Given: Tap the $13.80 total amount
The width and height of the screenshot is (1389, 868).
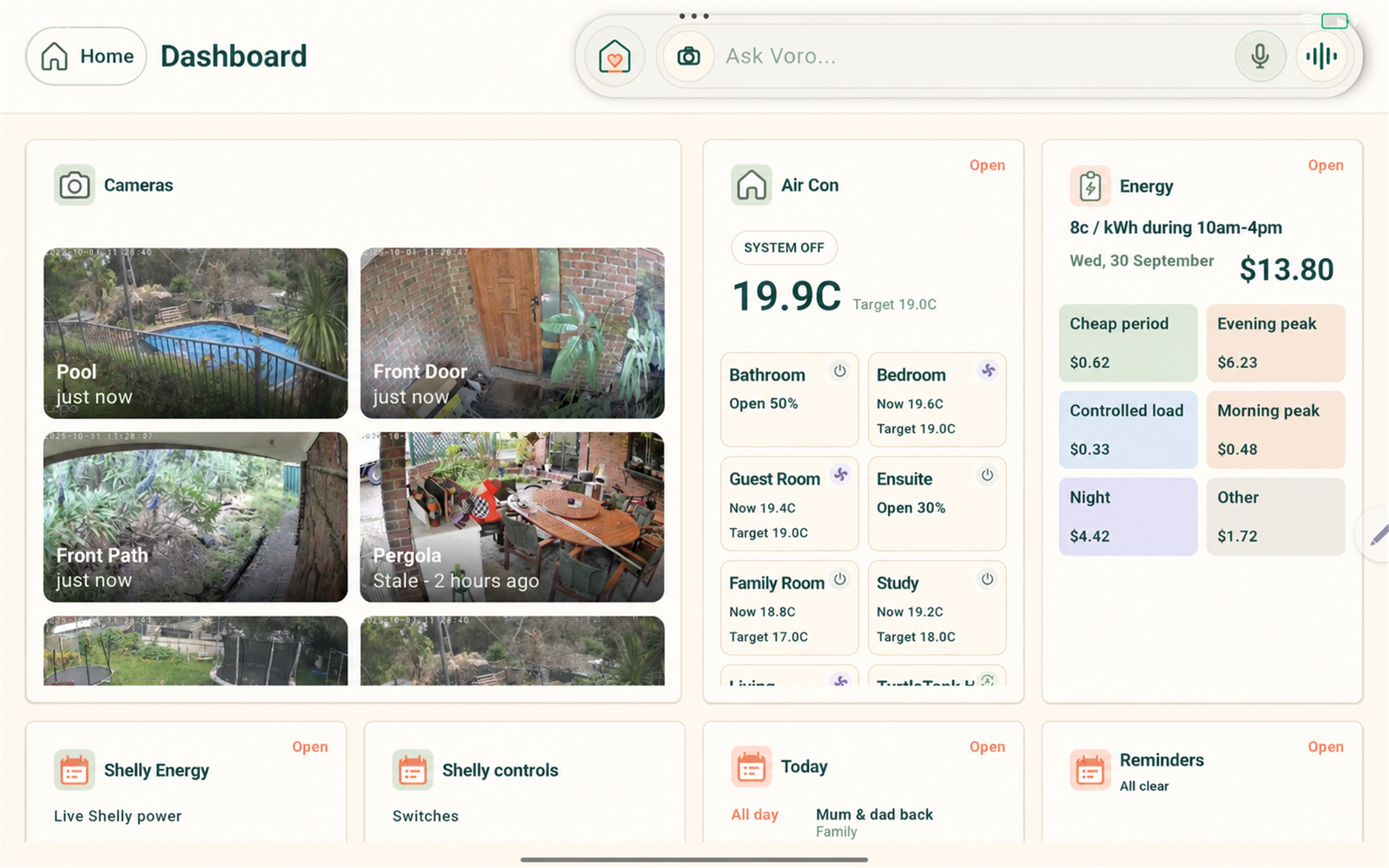Looking at the screenshot, I should point(1286,269).
